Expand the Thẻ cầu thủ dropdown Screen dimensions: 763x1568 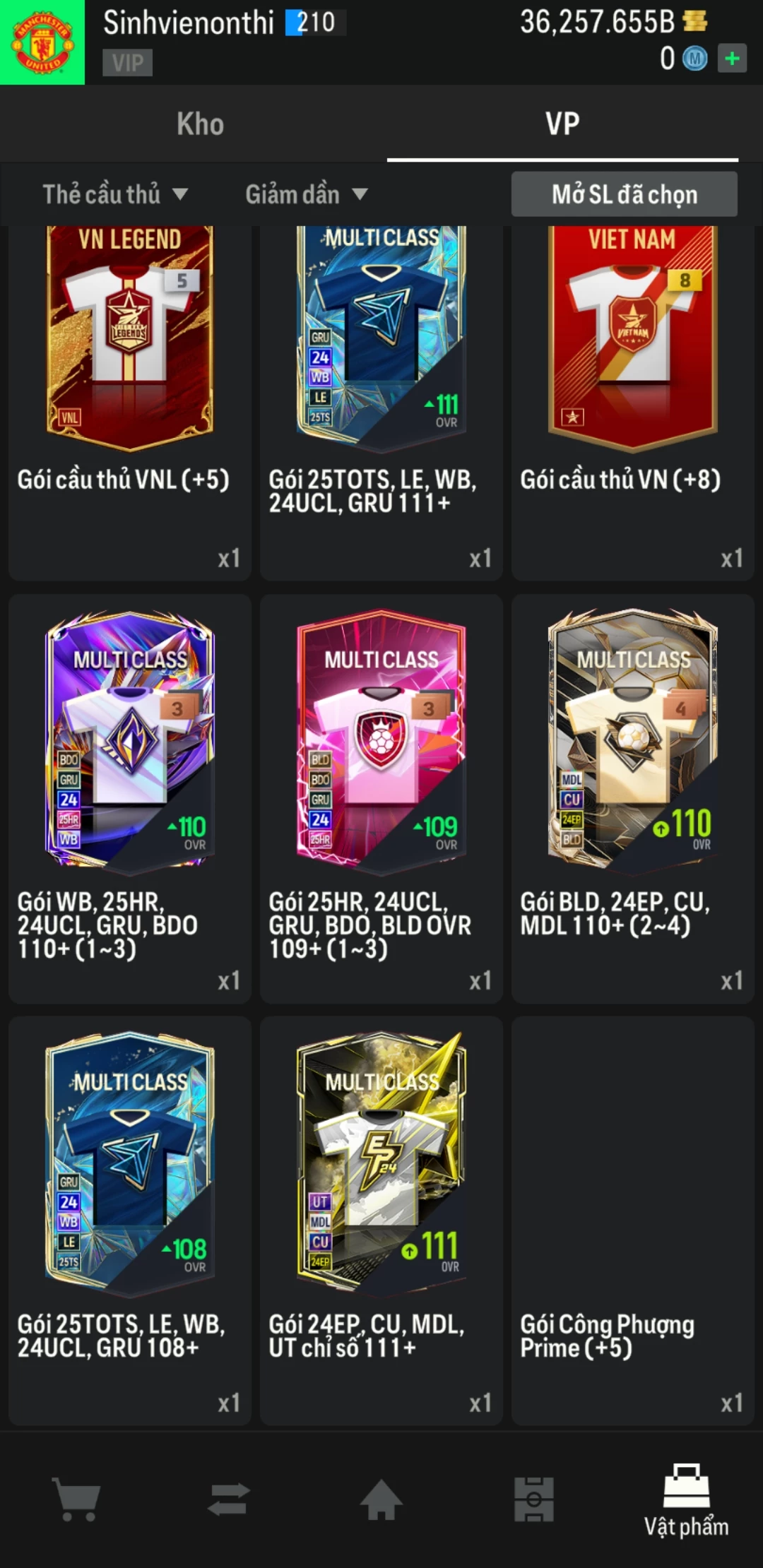115,194
